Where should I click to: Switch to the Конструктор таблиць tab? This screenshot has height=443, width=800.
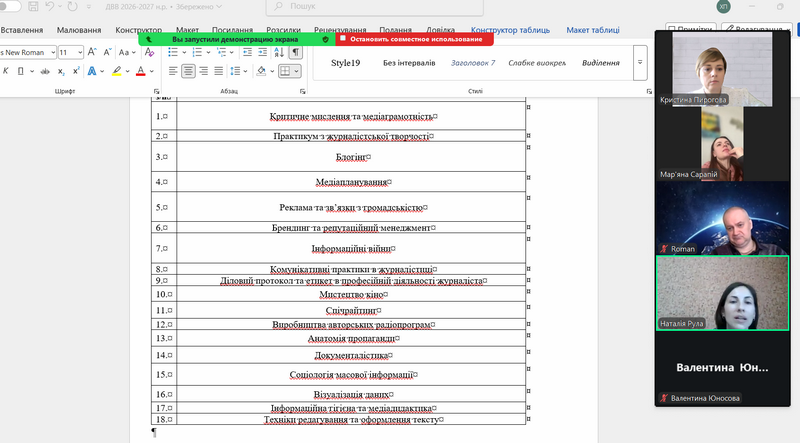(x=513, y=30)
